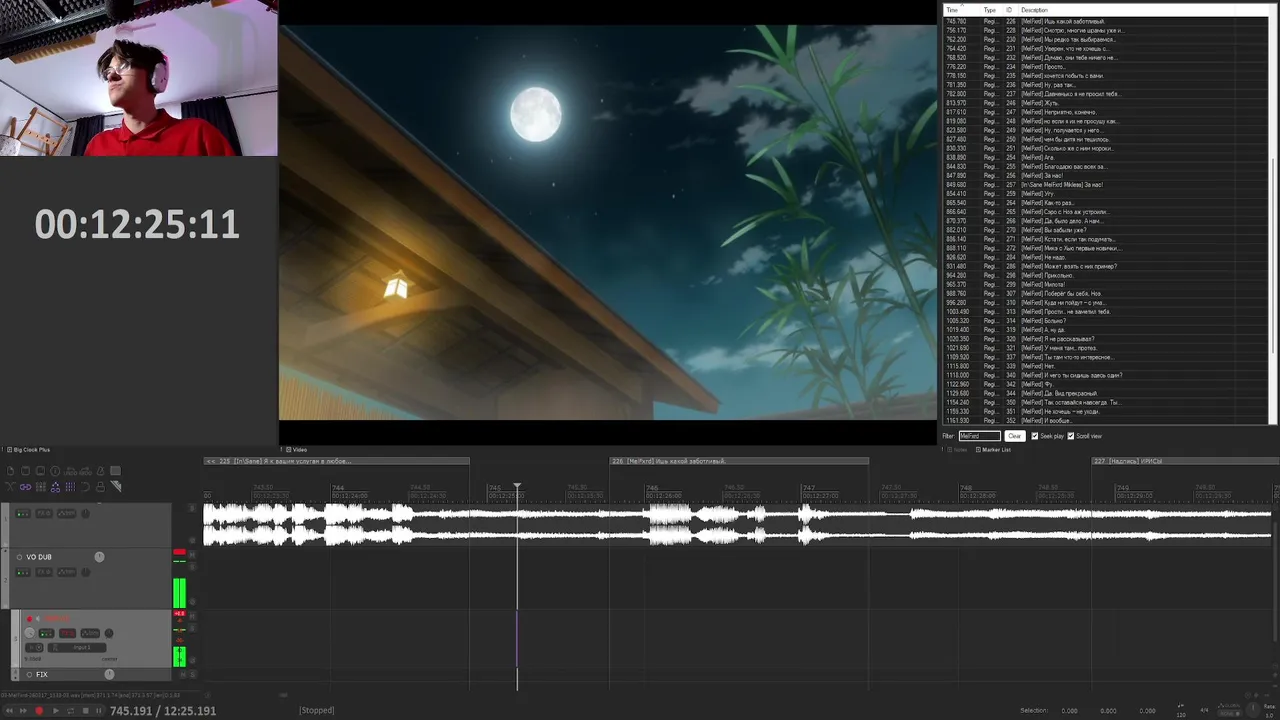Toggle envelope points move icon

click(x=55, y=487)
